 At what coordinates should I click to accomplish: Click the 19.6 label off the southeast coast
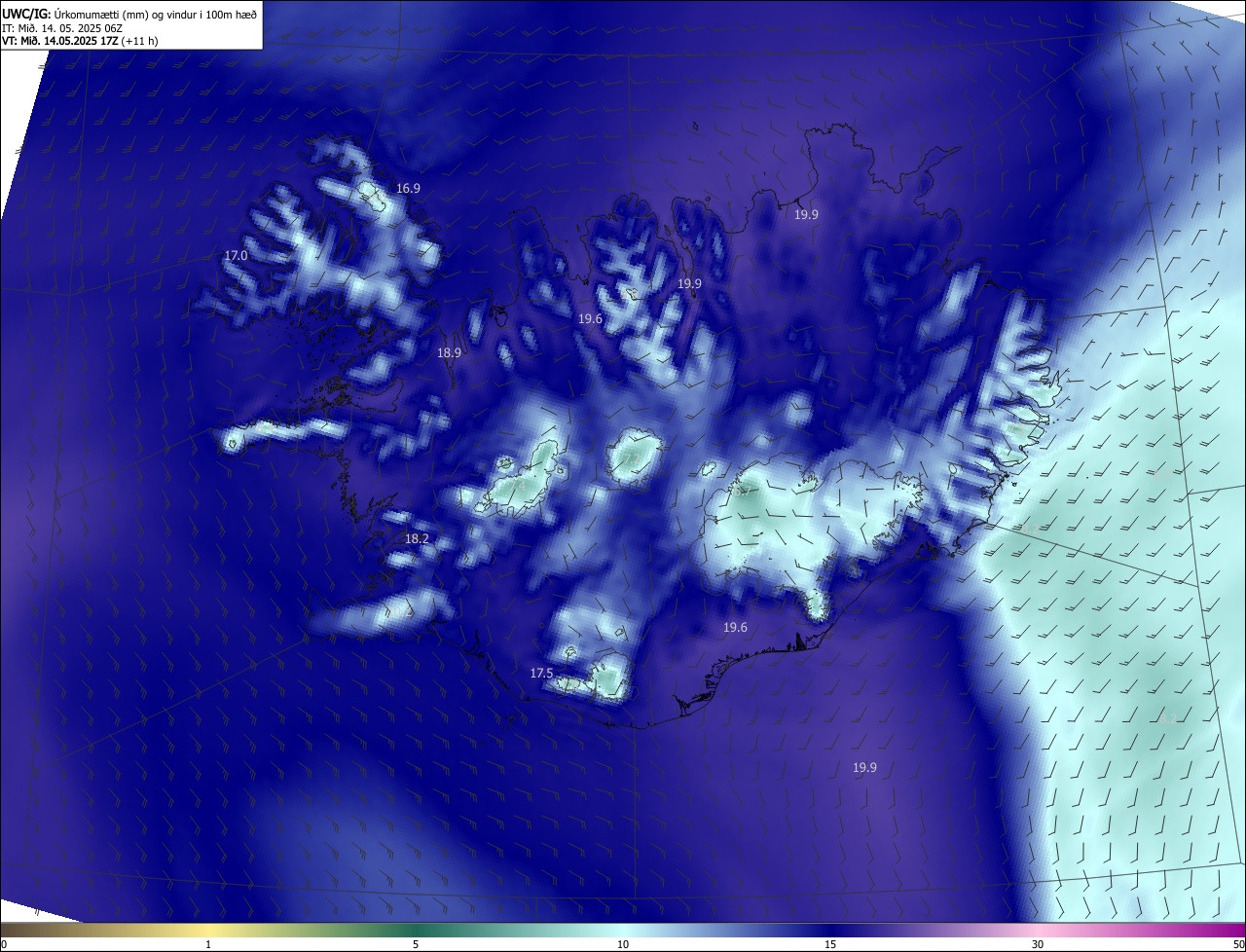click(x=735, y=628)
